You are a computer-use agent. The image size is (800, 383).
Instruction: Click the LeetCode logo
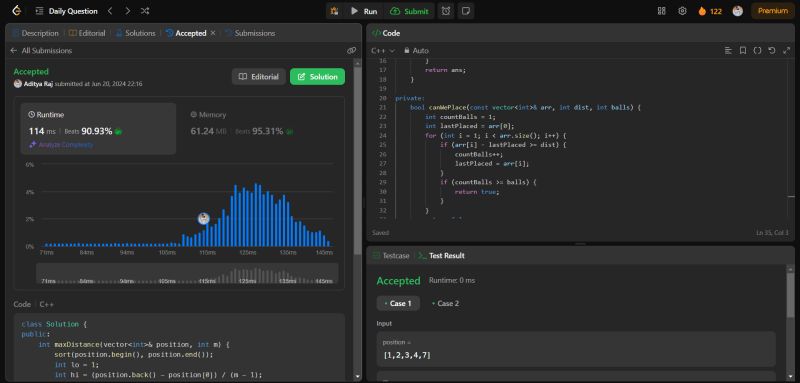click(16, 11)
